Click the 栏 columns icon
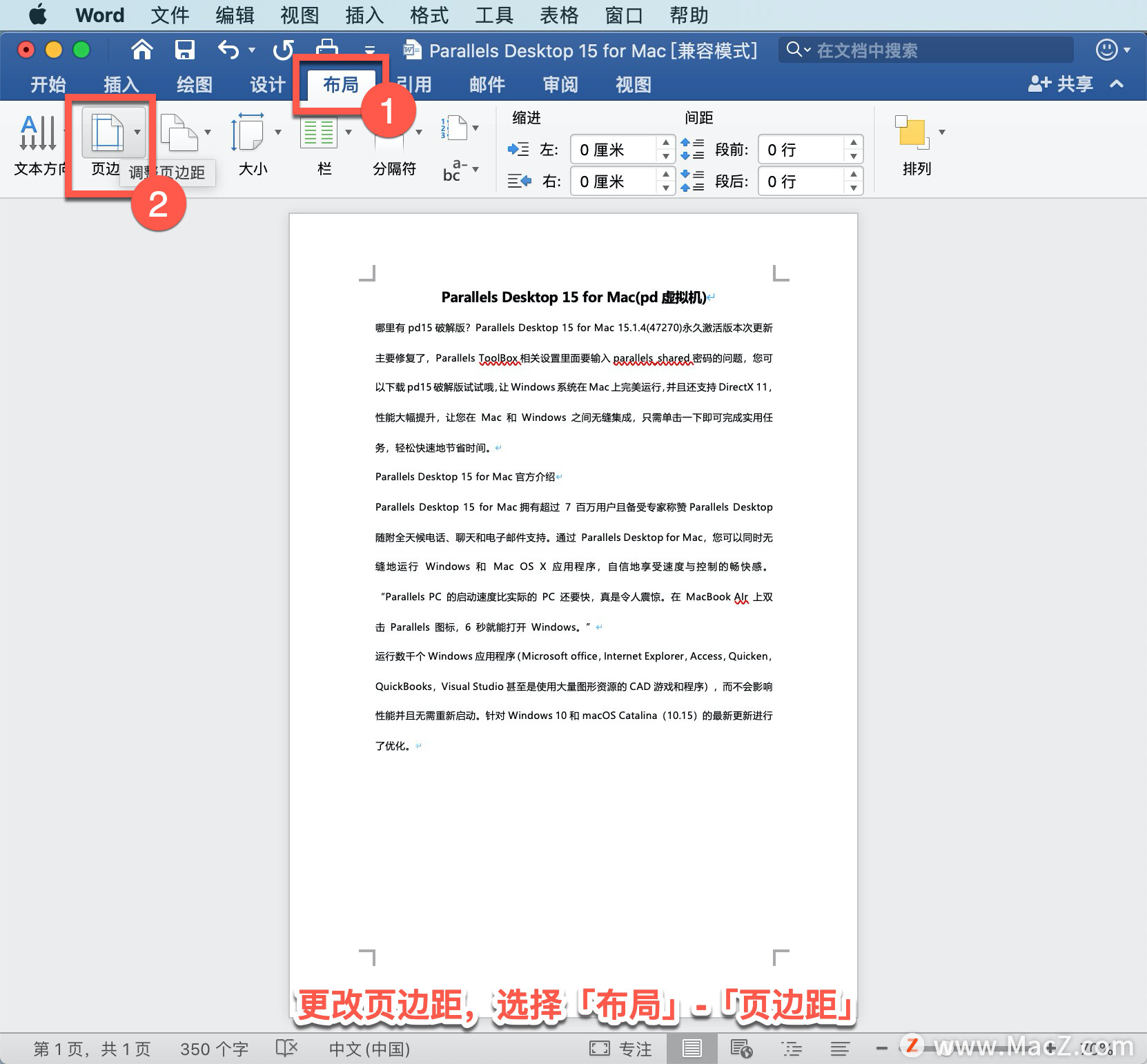 point(318,132)
